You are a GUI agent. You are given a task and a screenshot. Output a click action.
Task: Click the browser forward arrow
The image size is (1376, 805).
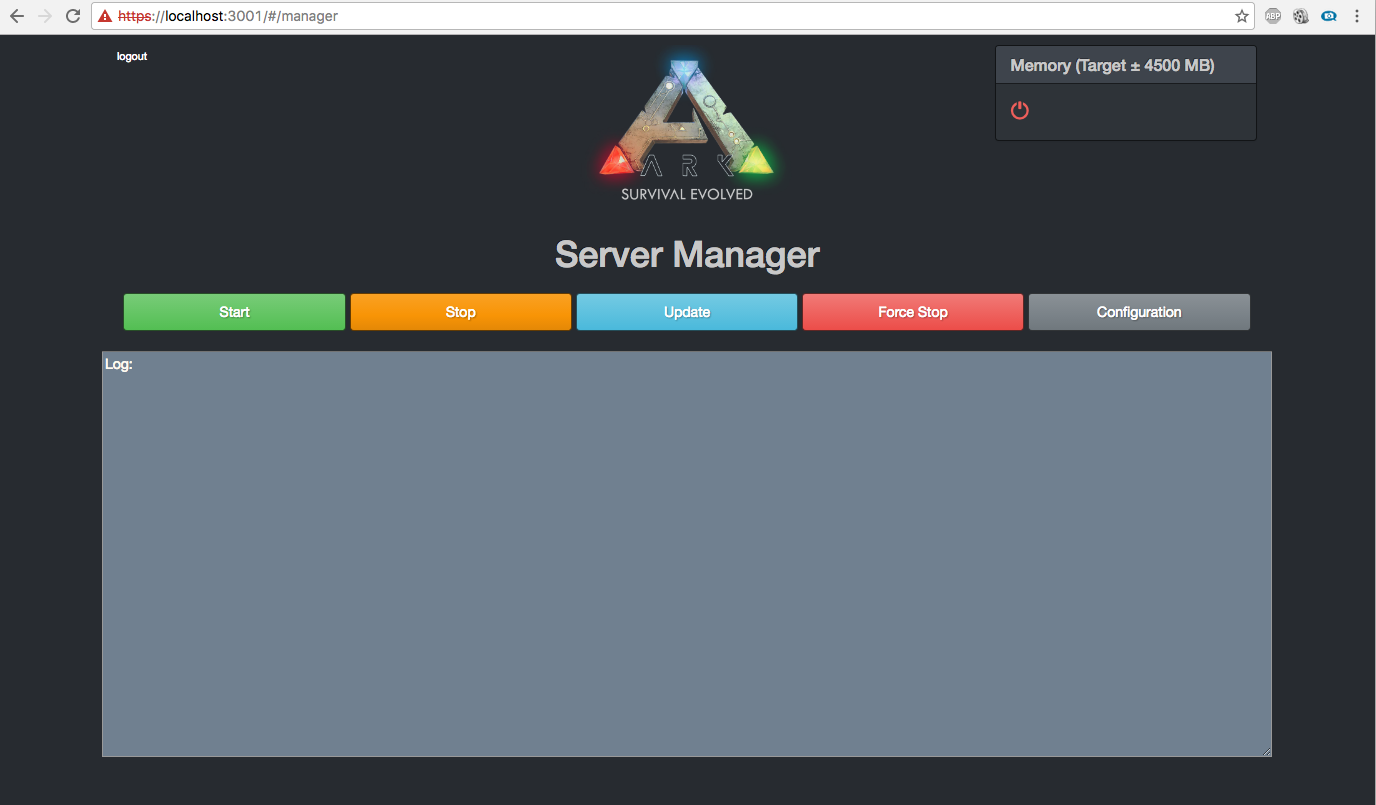point(44,16)
